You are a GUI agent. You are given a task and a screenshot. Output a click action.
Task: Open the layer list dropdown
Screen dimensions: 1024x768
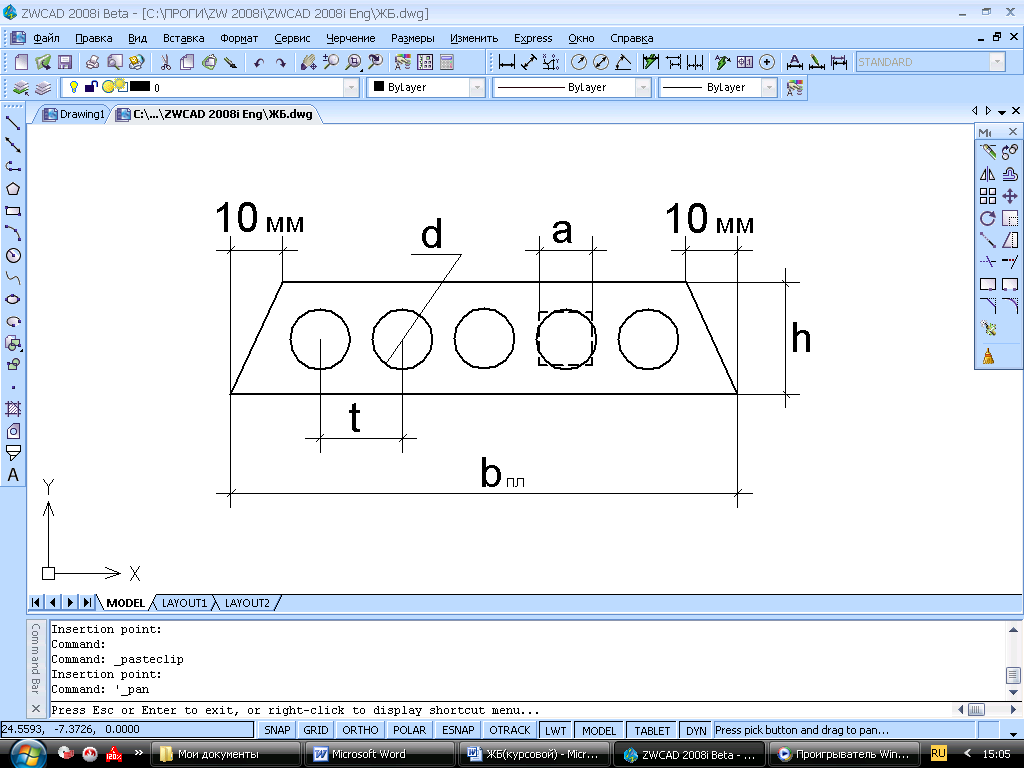[x=351, y=87]
